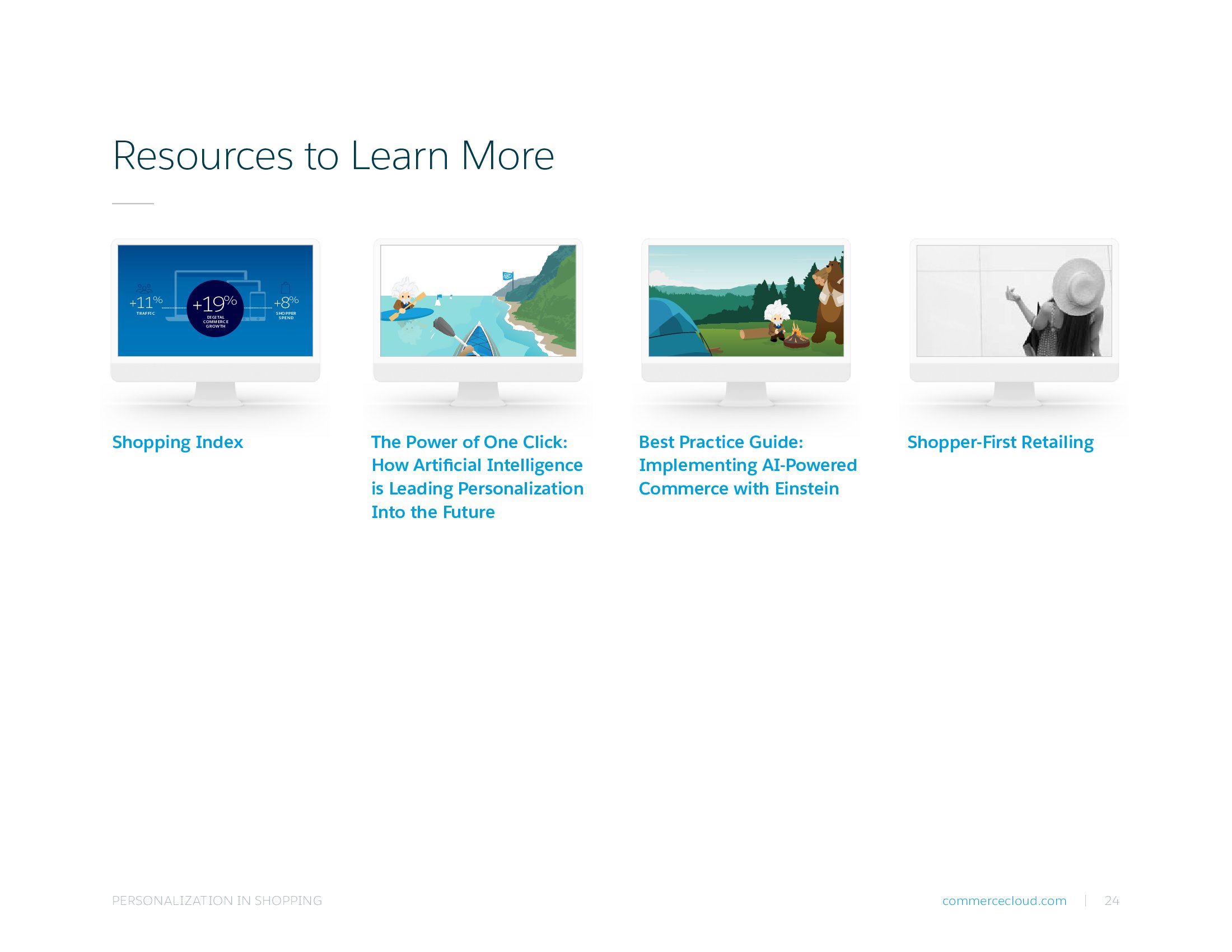
Task: Open Best Practice Guide Einstein link
Action: [x=747, y=465]
